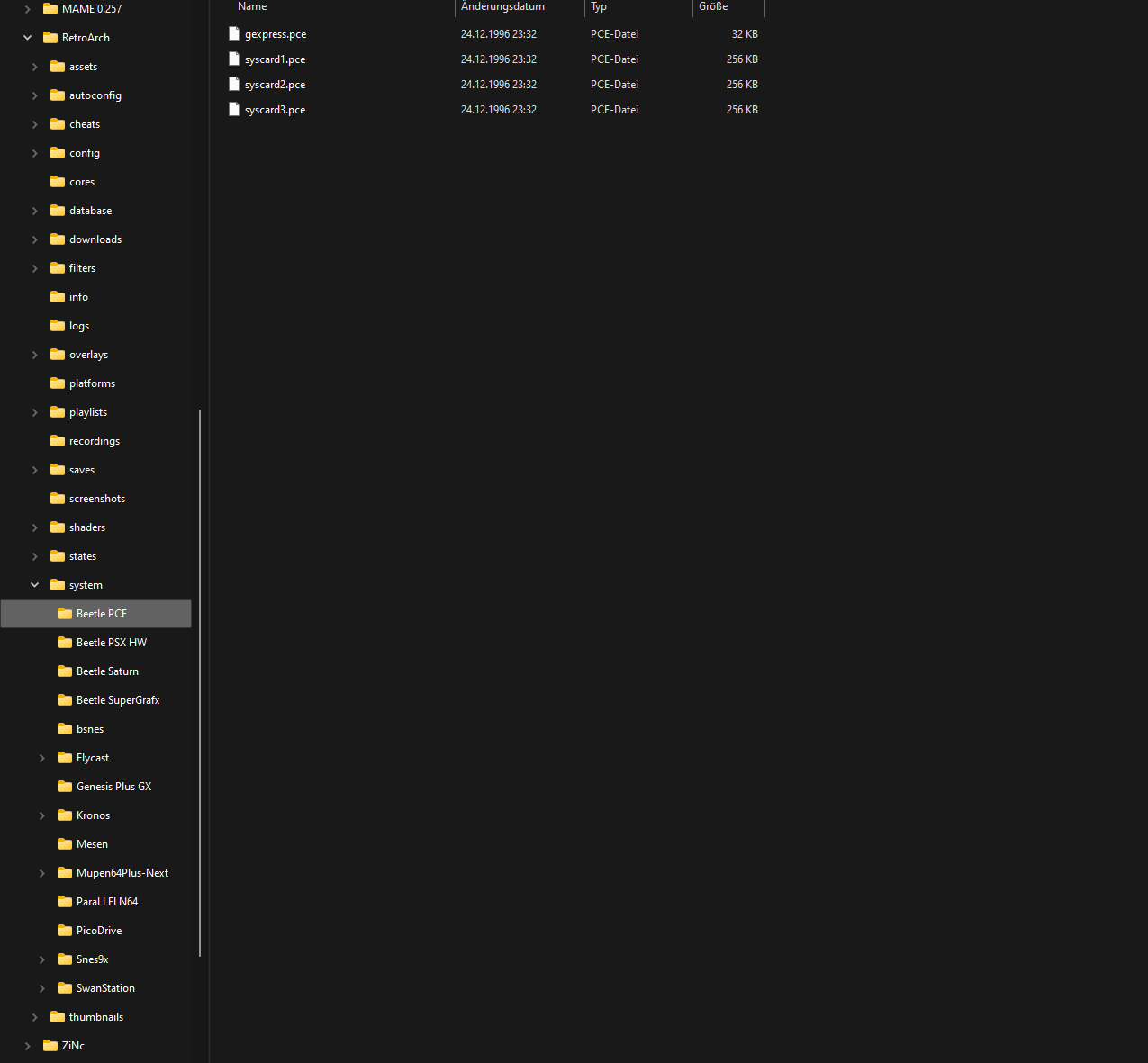The image size is (1148, 1063).
Task: Click the Beetle PCE folder icon
Action: pyautogui.click(x=65, y=614)
